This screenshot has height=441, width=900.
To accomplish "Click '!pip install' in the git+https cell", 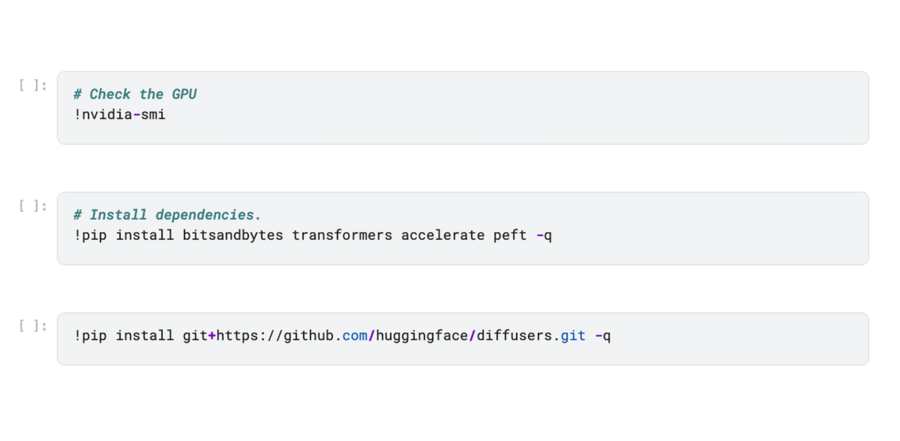I will [x=111, y=335].
